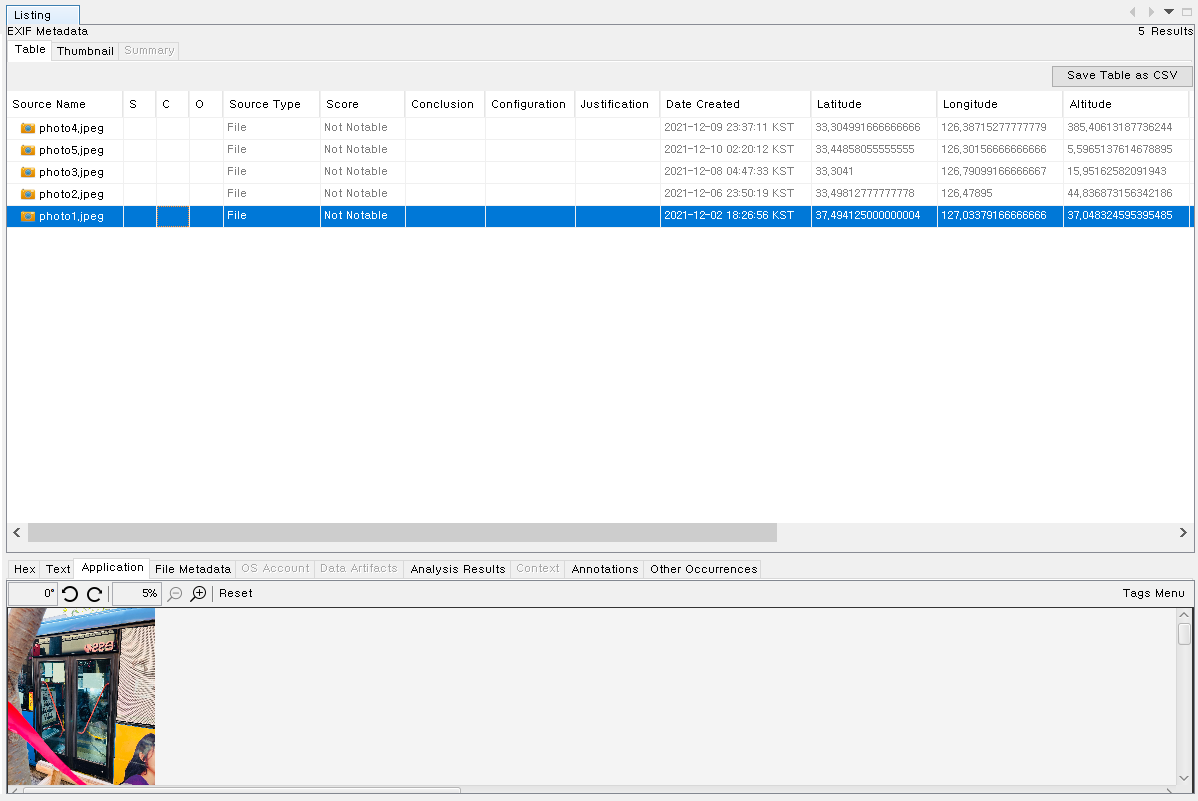
Task: Switch to the Thumbnail tab
Action: [85, 51]
